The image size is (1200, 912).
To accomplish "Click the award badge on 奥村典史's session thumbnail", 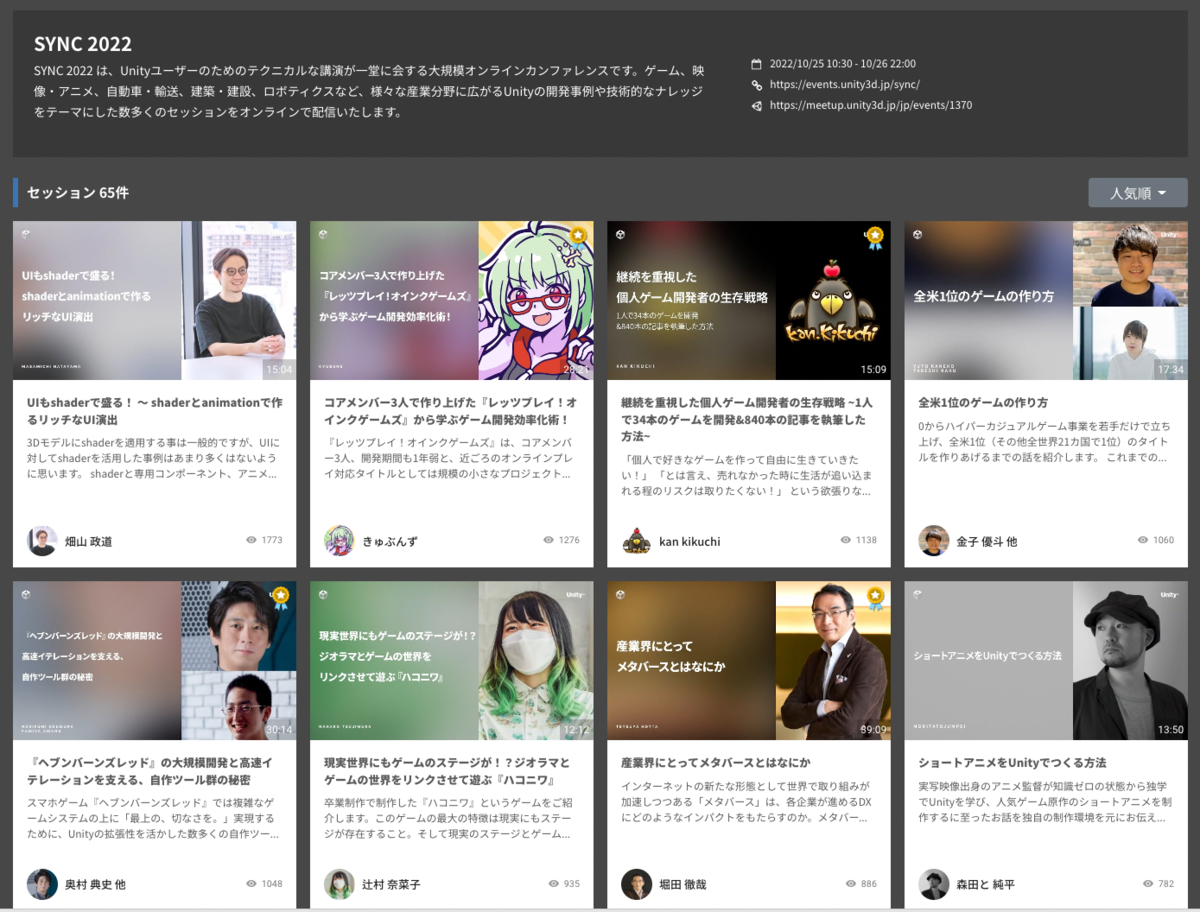I will tap(281, 596).
